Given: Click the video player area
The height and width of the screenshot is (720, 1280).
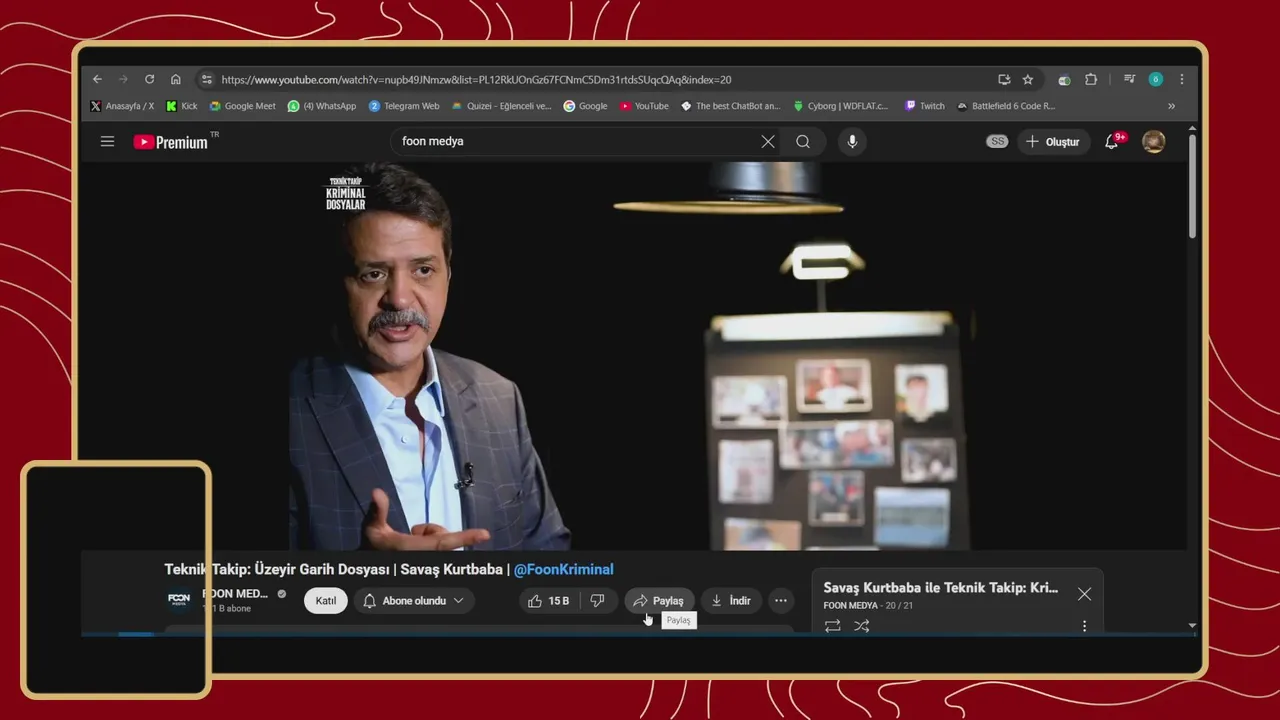Looking at the screenshot, I should click(x=635, y=355).
